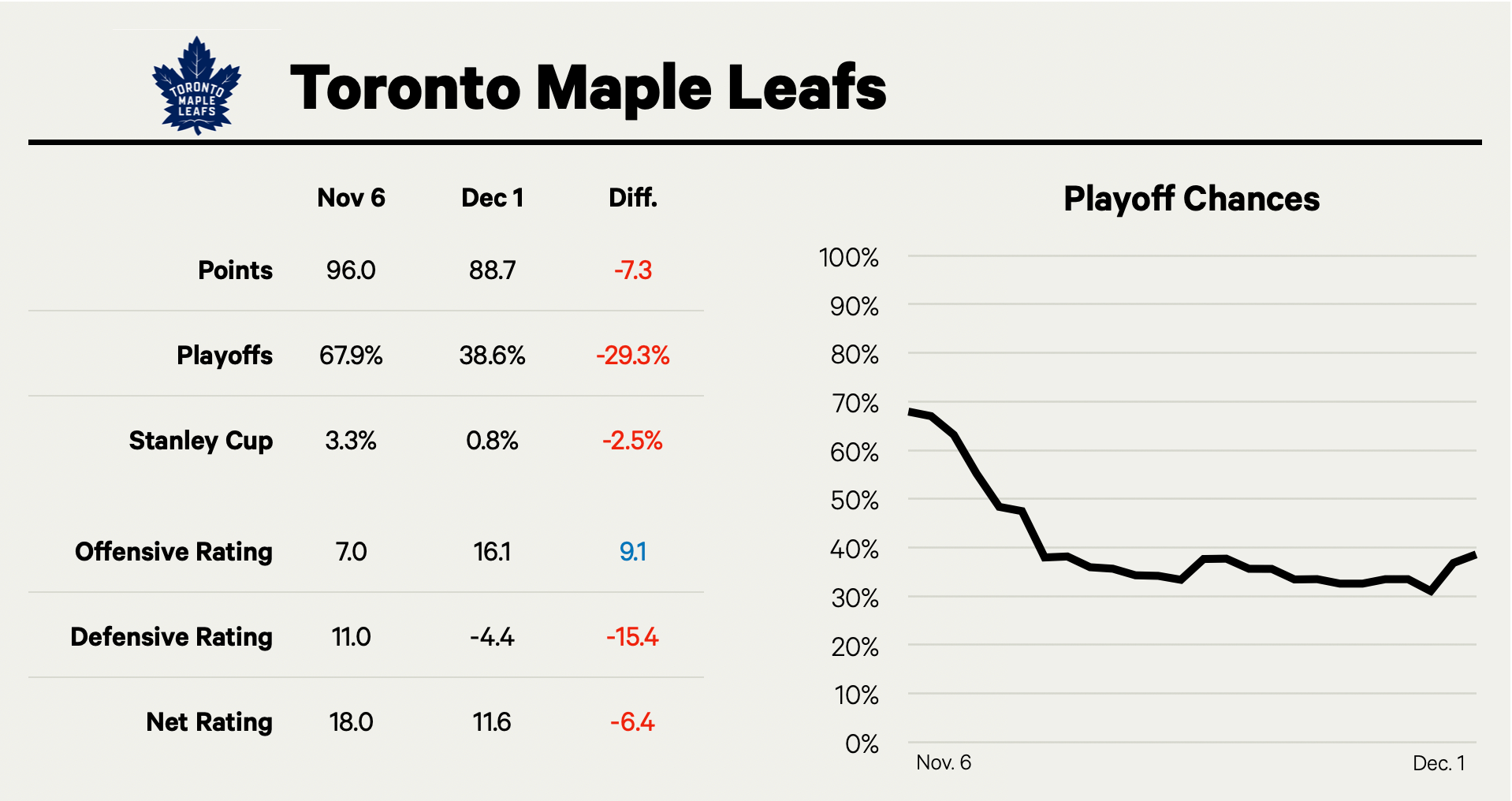Click the blue 9.1 offensive difference

[x=632, y=552]
